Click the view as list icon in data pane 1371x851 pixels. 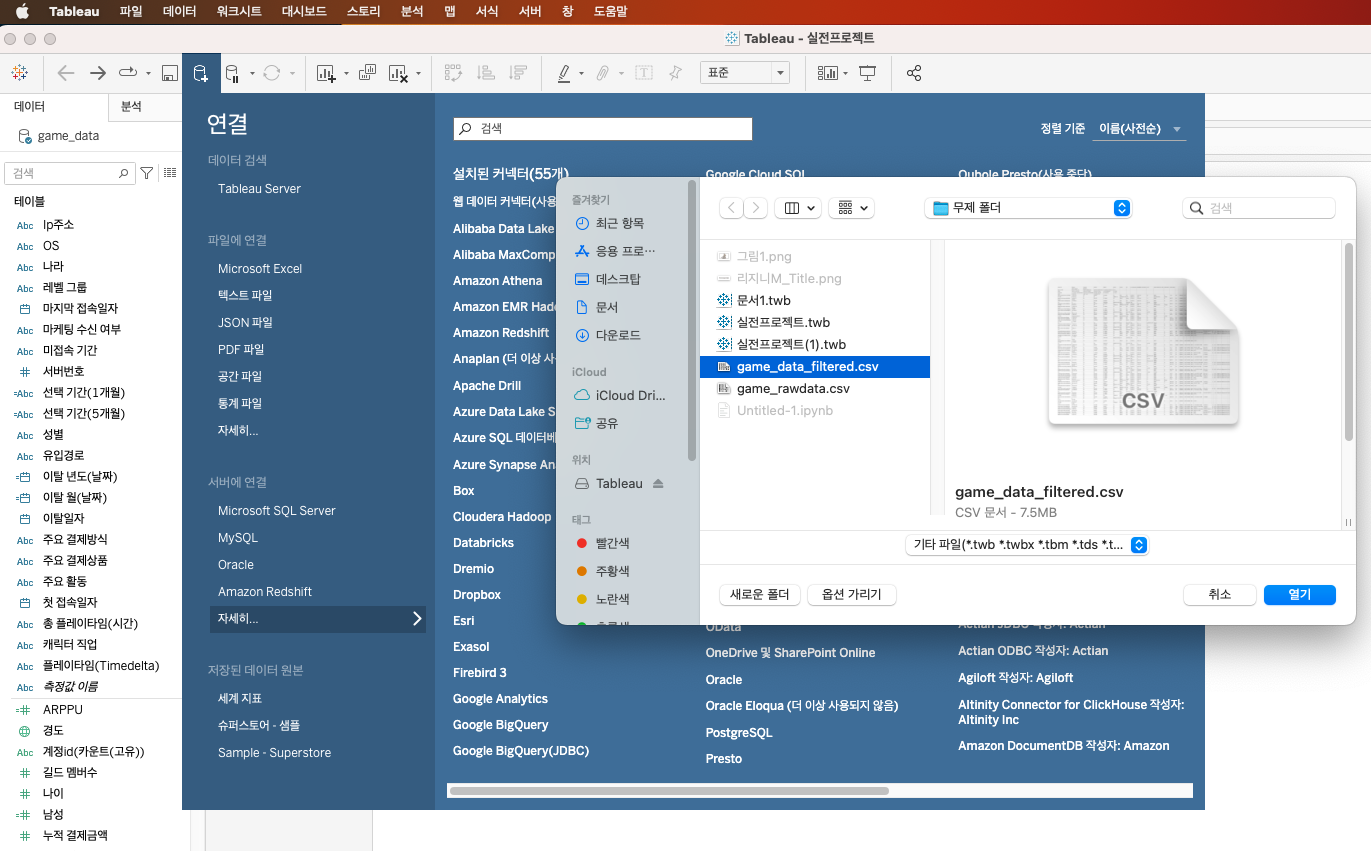coord(170,173)
